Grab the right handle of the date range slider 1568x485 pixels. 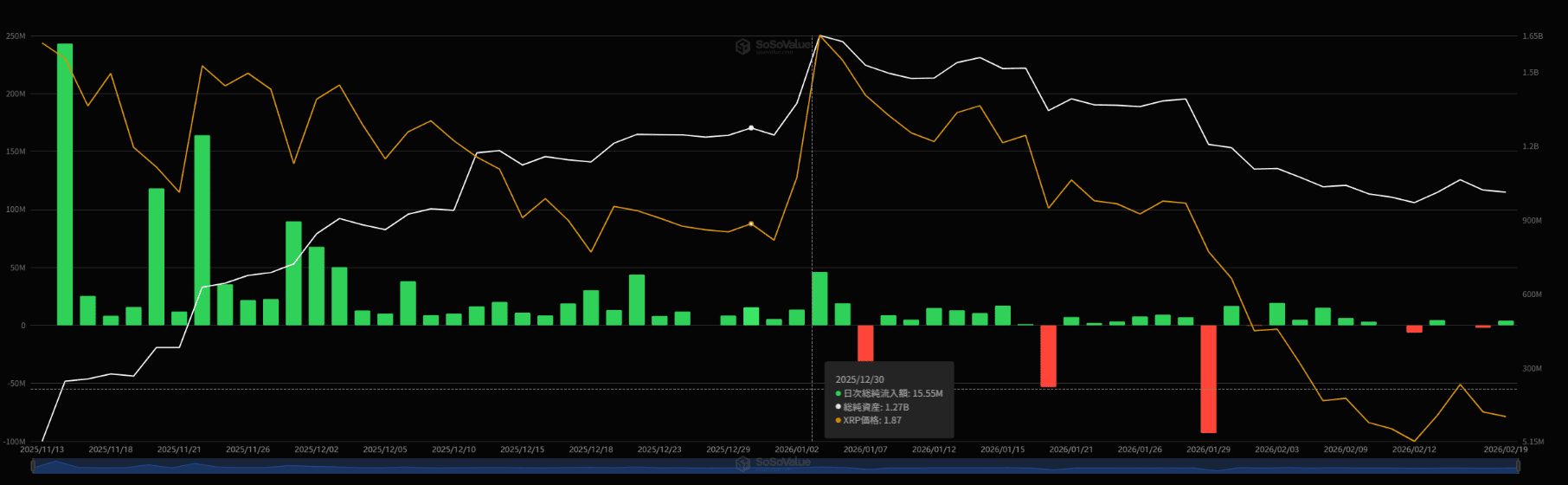(x=1519, y=466)
